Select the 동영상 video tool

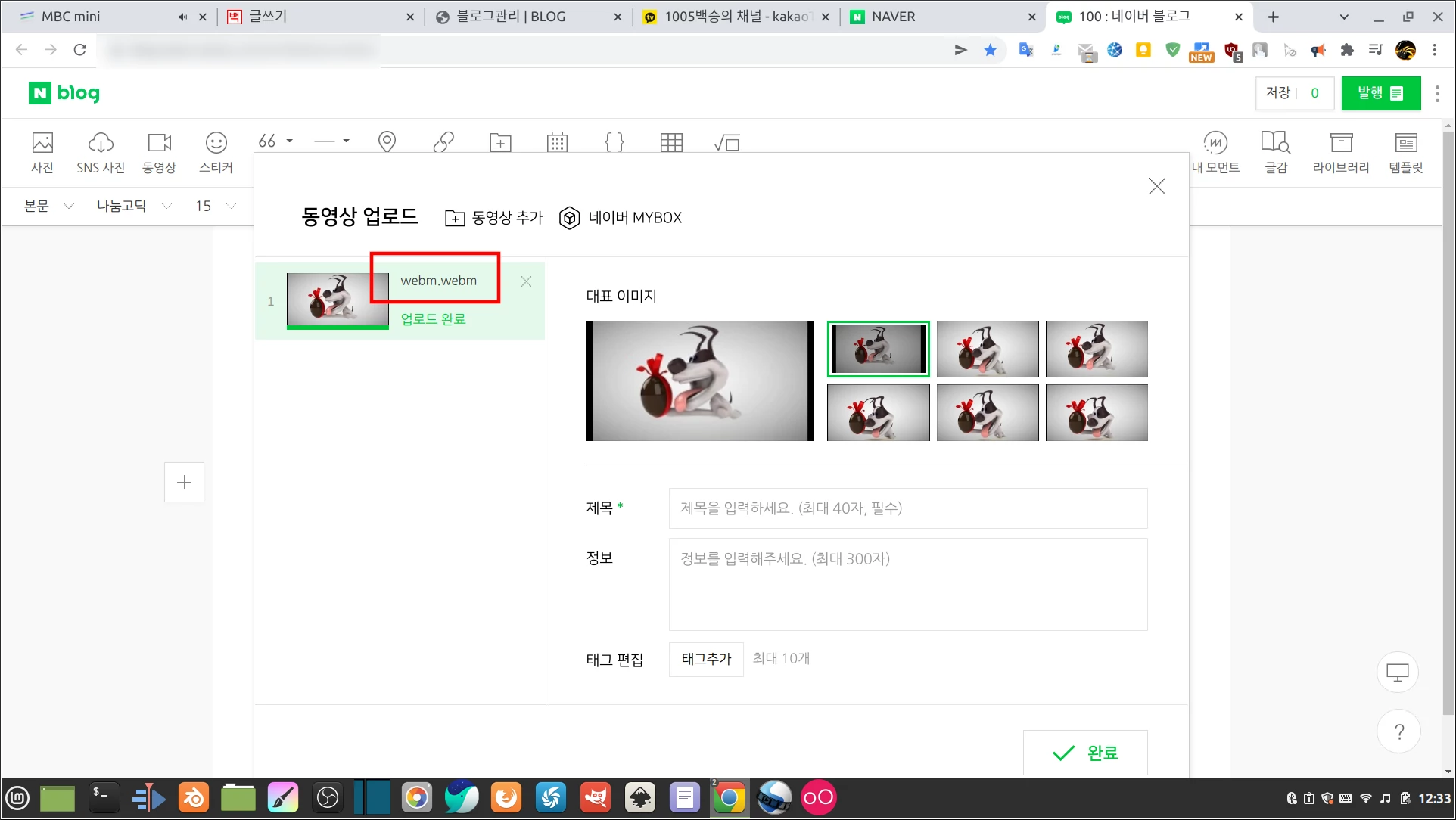click(x=158, y=151)
